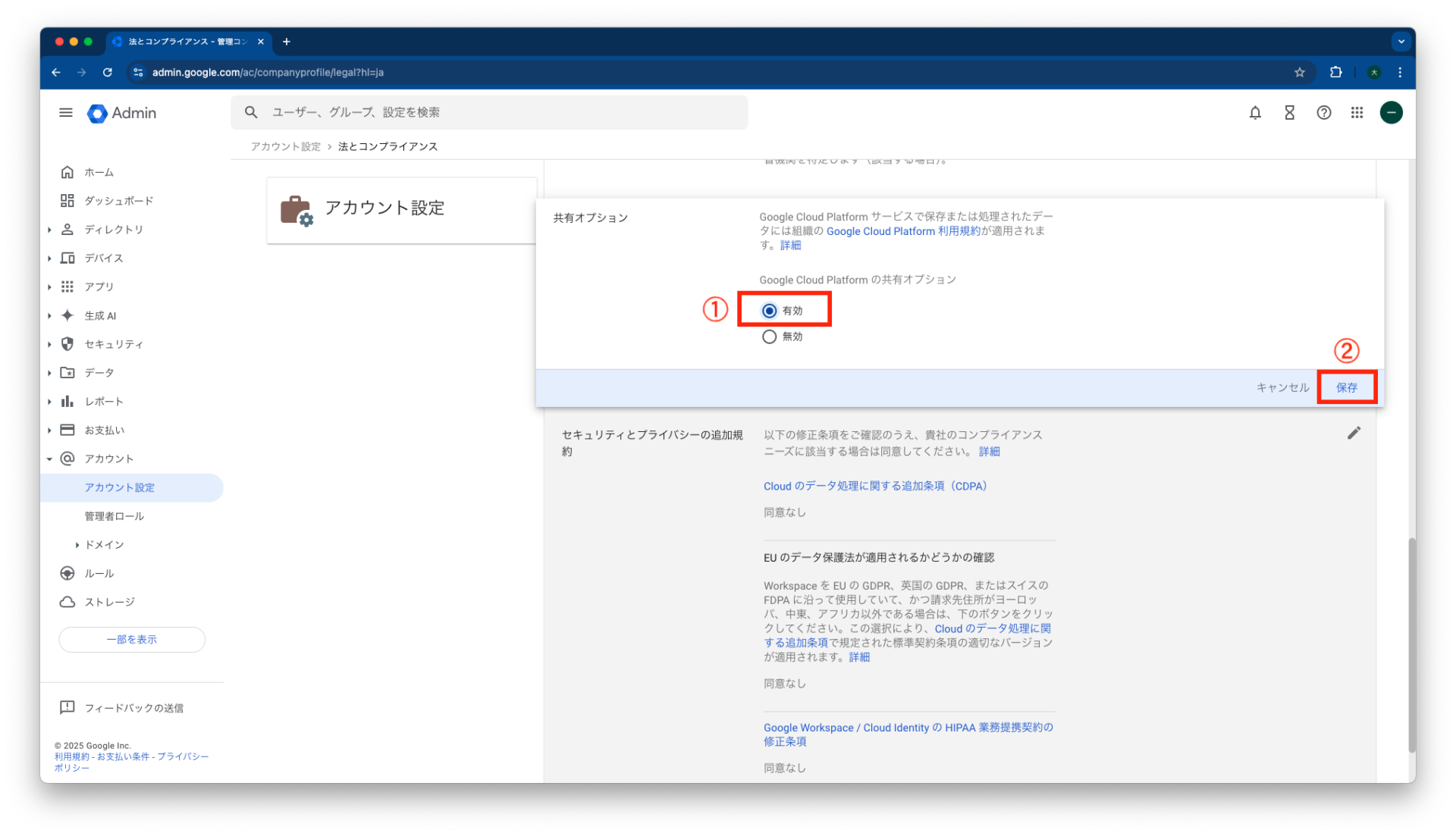Open the browser extensions puzzle icon
Image resolution: width=1456 pixels, height=836 pixels.
(1336, 73)
